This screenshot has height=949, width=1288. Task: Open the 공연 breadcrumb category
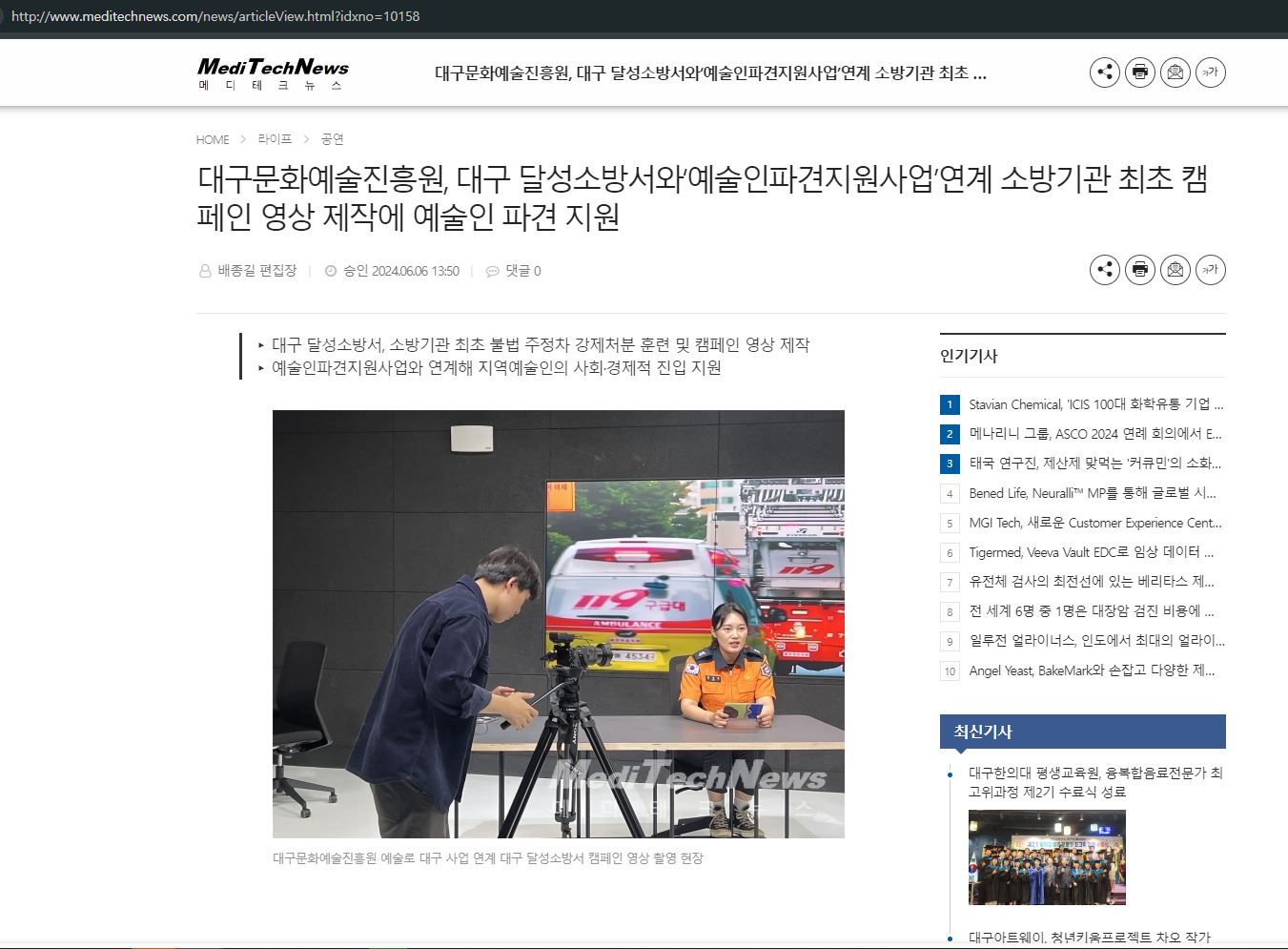click(332, 139)
